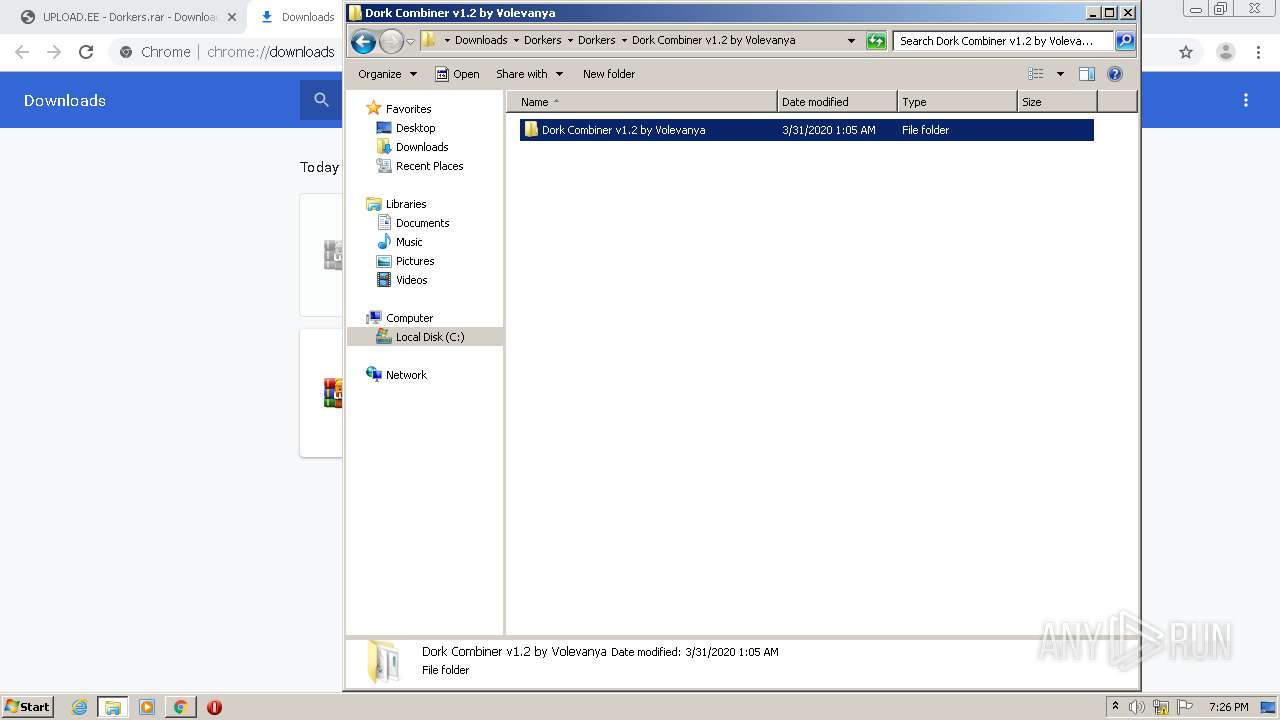Create a New folder
Screen dimensions: 1280x720
coord(609,74)
